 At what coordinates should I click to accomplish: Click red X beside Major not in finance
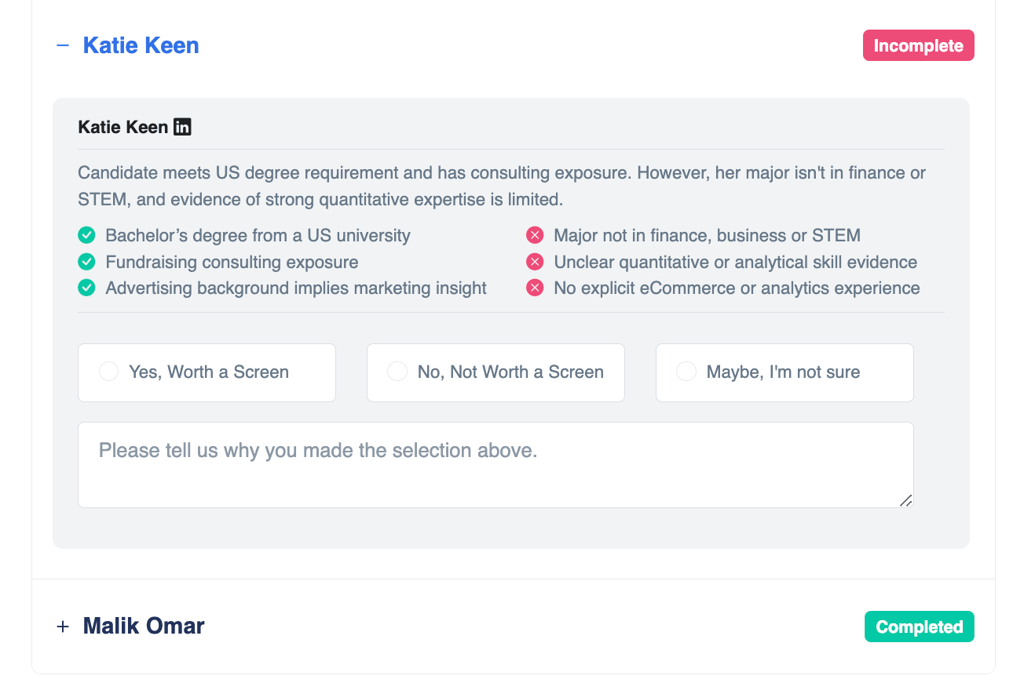click(535, 236)
